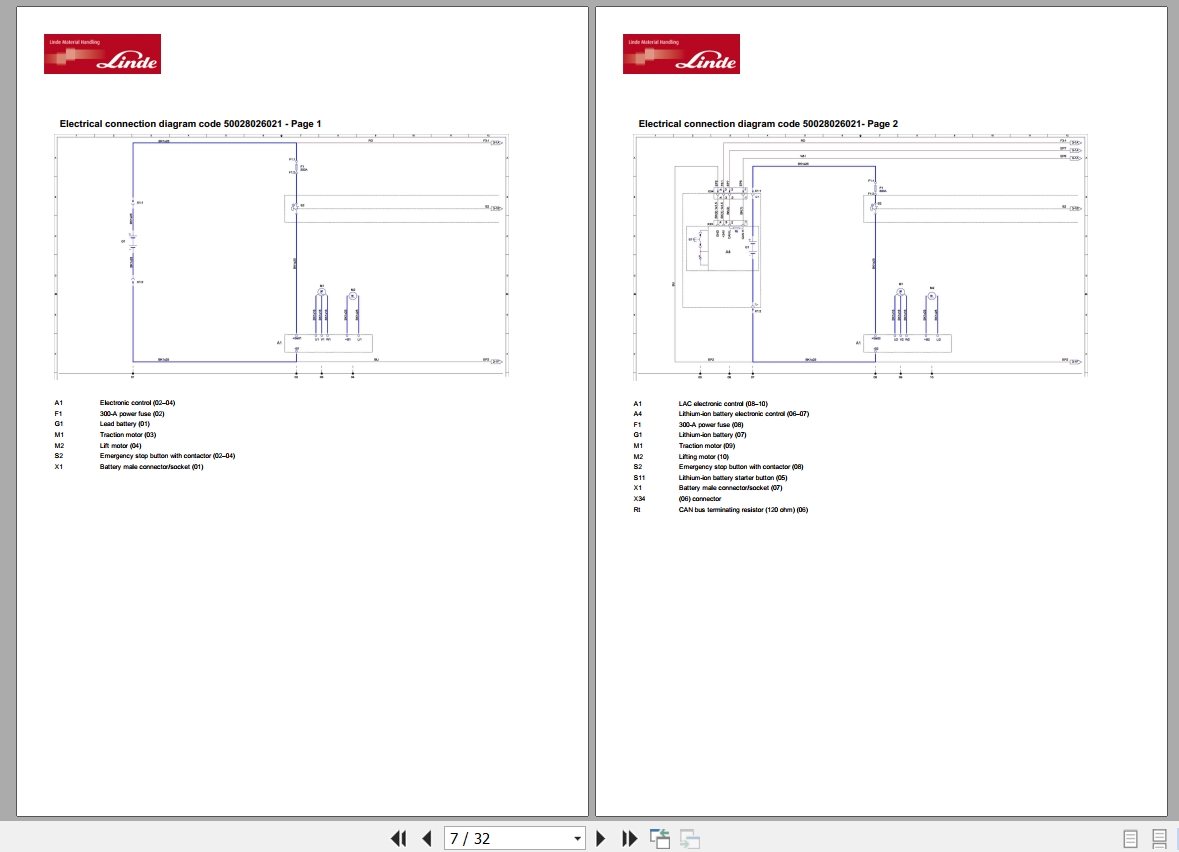Click the CAN bus terminating resistor legend entry
Image resolution: width=1179 pixels, height=852 pixels.
click(x=743, y=510)
